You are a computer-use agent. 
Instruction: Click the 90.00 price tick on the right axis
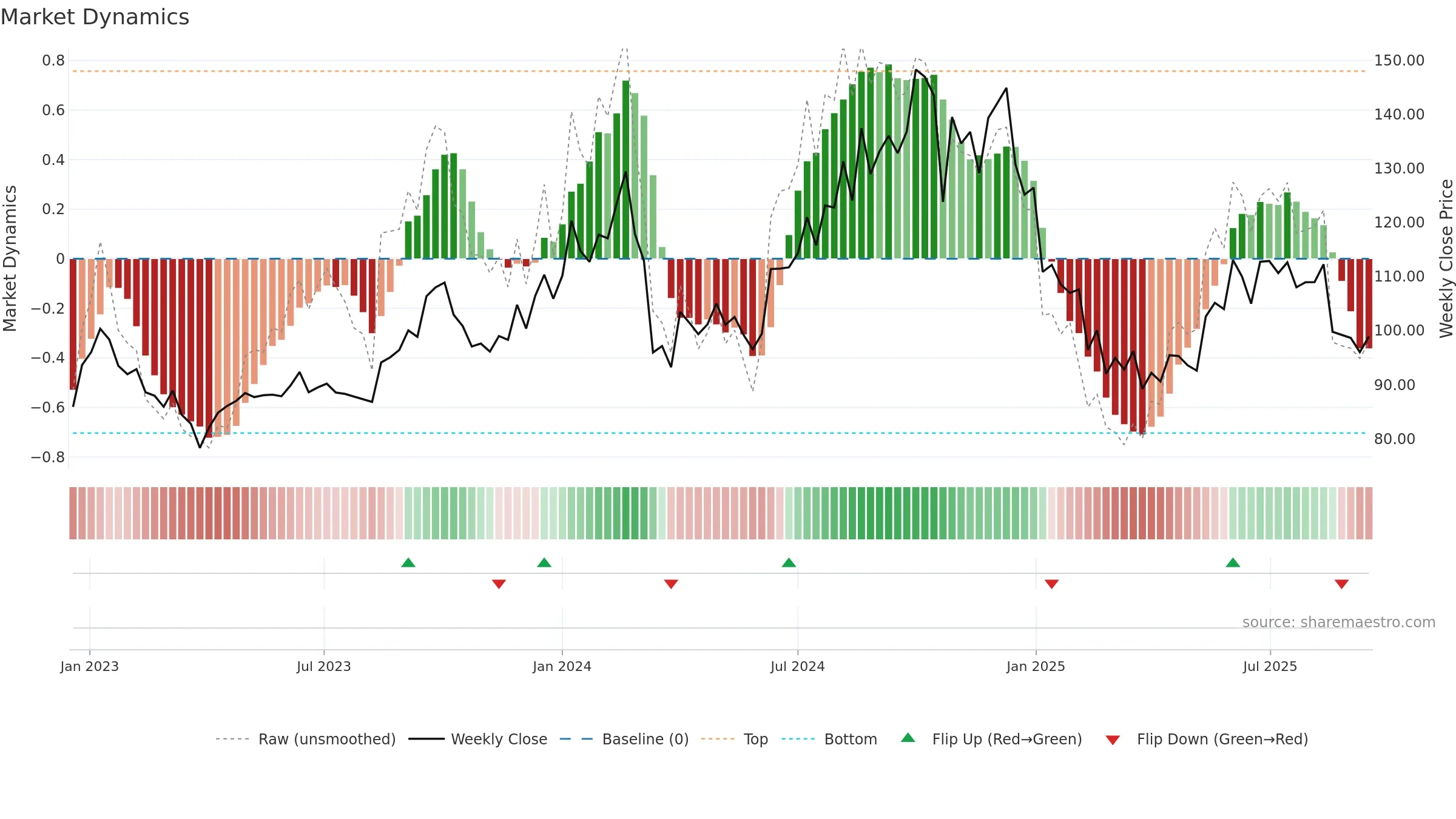pos(1395,385)
